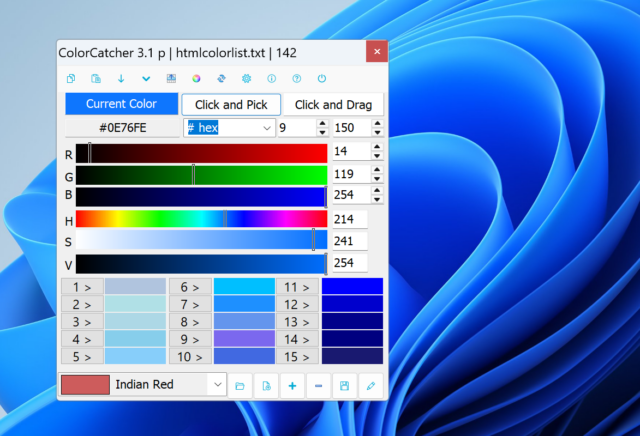The image size is (640, 436).
Task: Edit the color entry with pencil icon
Action: click(x=371, y=385)
